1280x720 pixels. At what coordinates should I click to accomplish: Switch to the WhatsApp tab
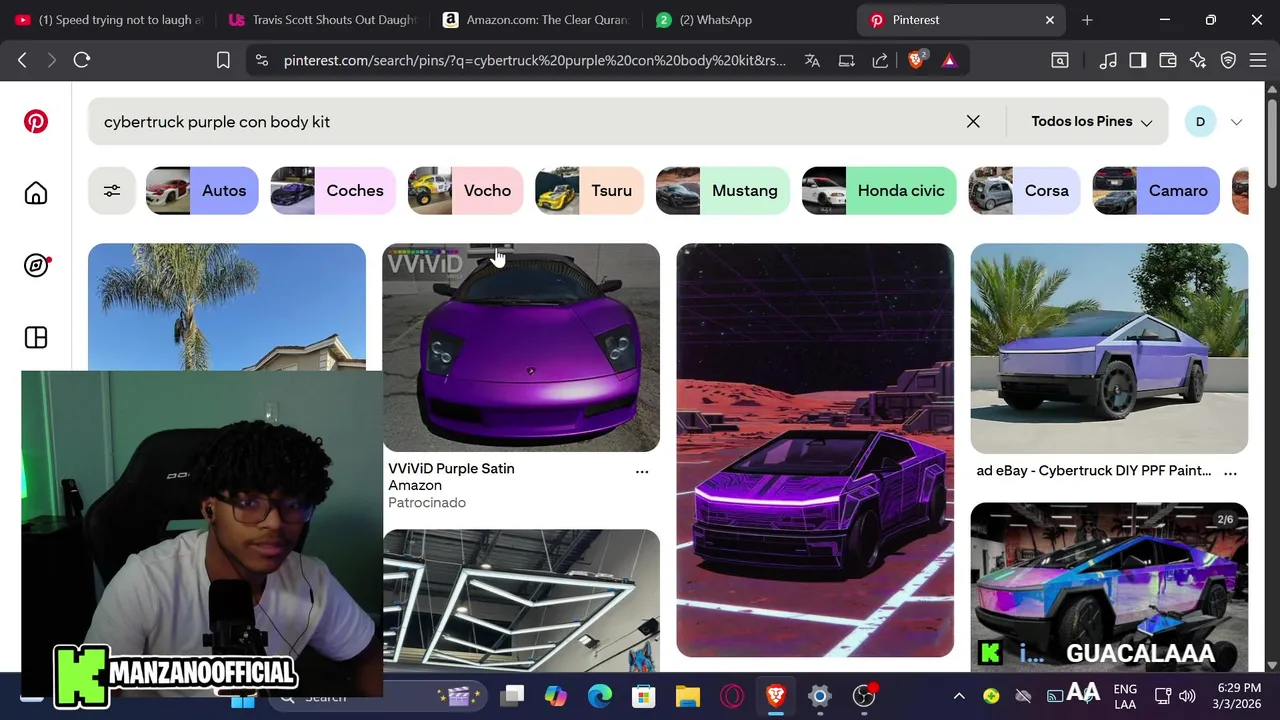750,20
